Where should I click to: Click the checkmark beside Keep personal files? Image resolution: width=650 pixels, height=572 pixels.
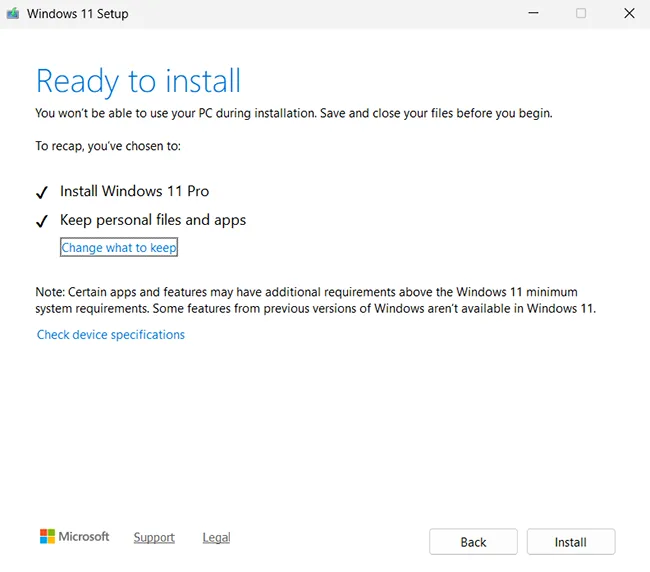pos(42,221)
